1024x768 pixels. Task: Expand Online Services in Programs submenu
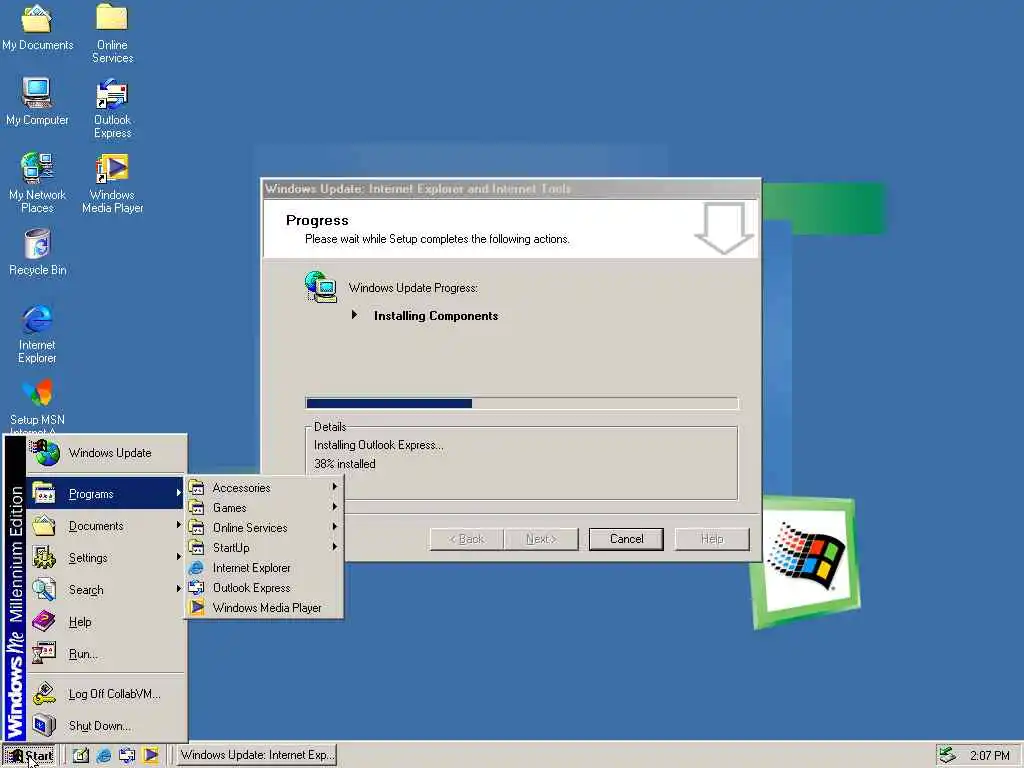[x=264, y=528]
